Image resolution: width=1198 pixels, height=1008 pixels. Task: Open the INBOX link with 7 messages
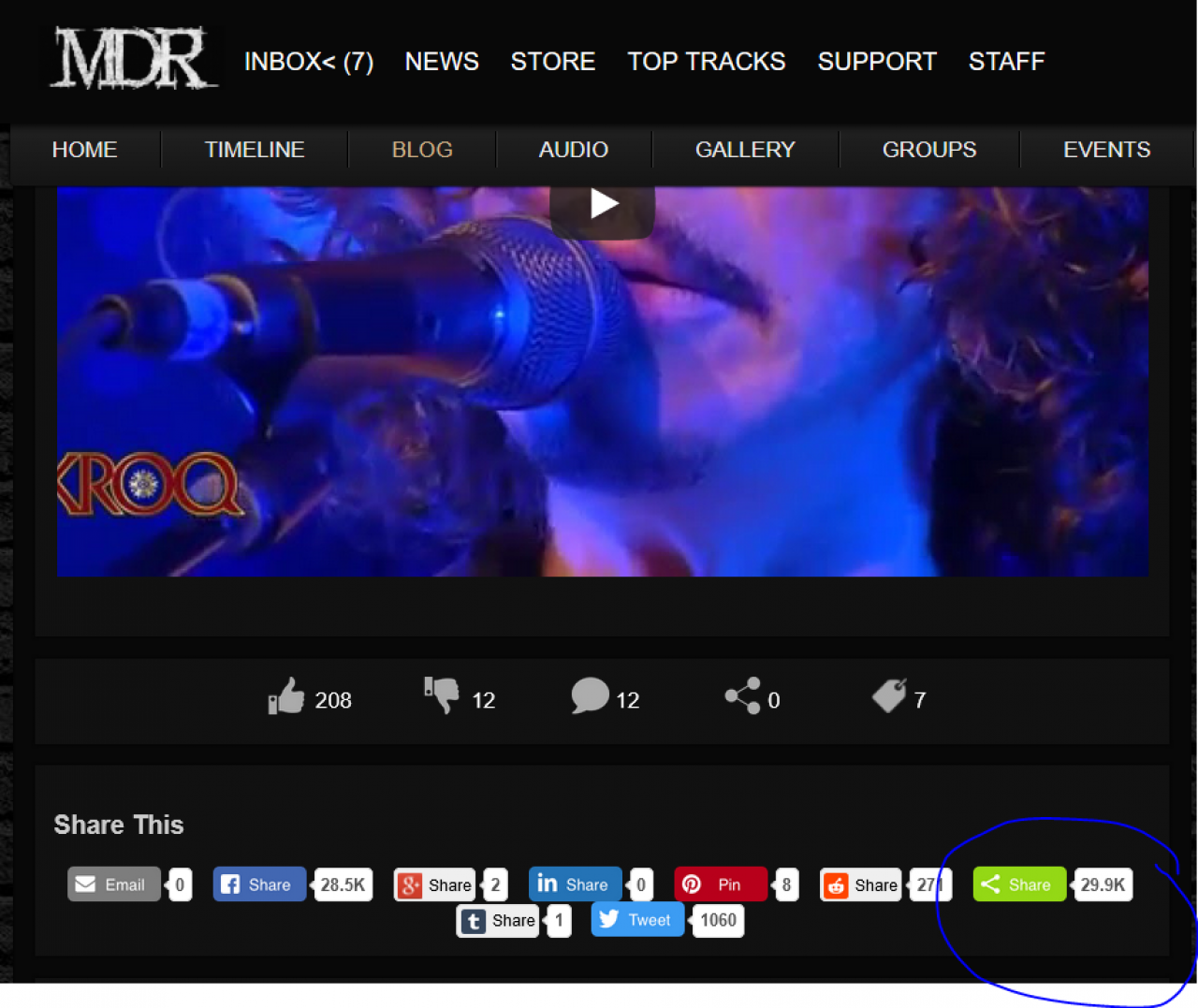[x=309, y=62]
